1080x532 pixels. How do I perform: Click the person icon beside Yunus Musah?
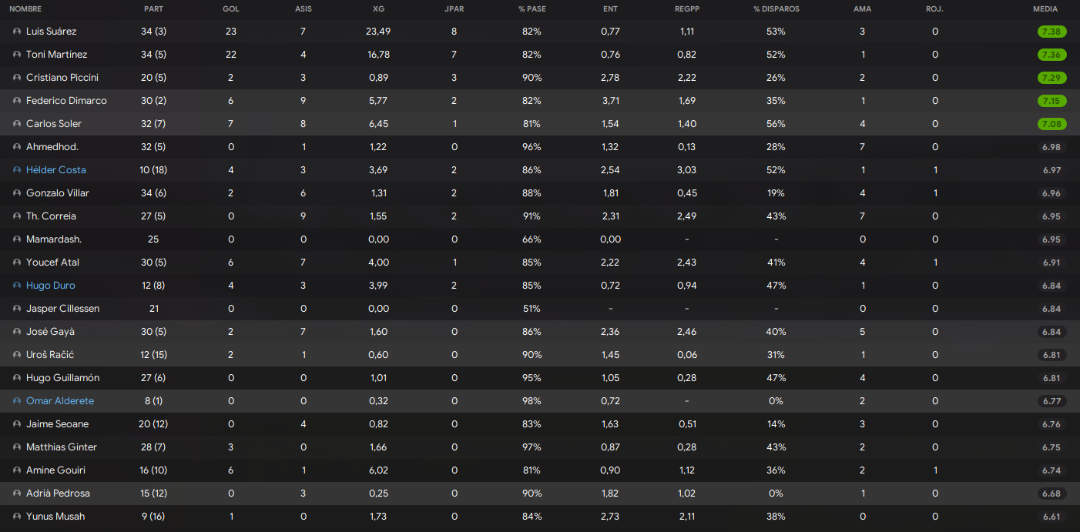tap(17, 517)
